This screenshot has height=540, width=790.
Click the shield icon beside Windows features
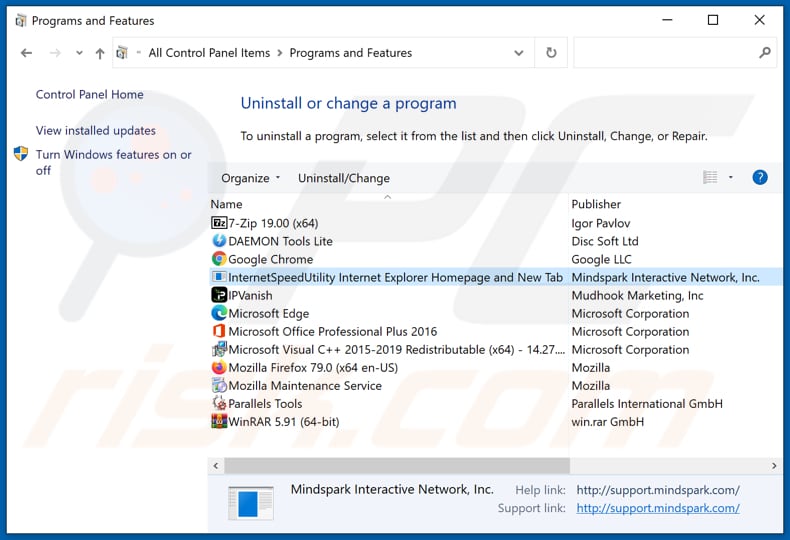[x=21, y=154]
